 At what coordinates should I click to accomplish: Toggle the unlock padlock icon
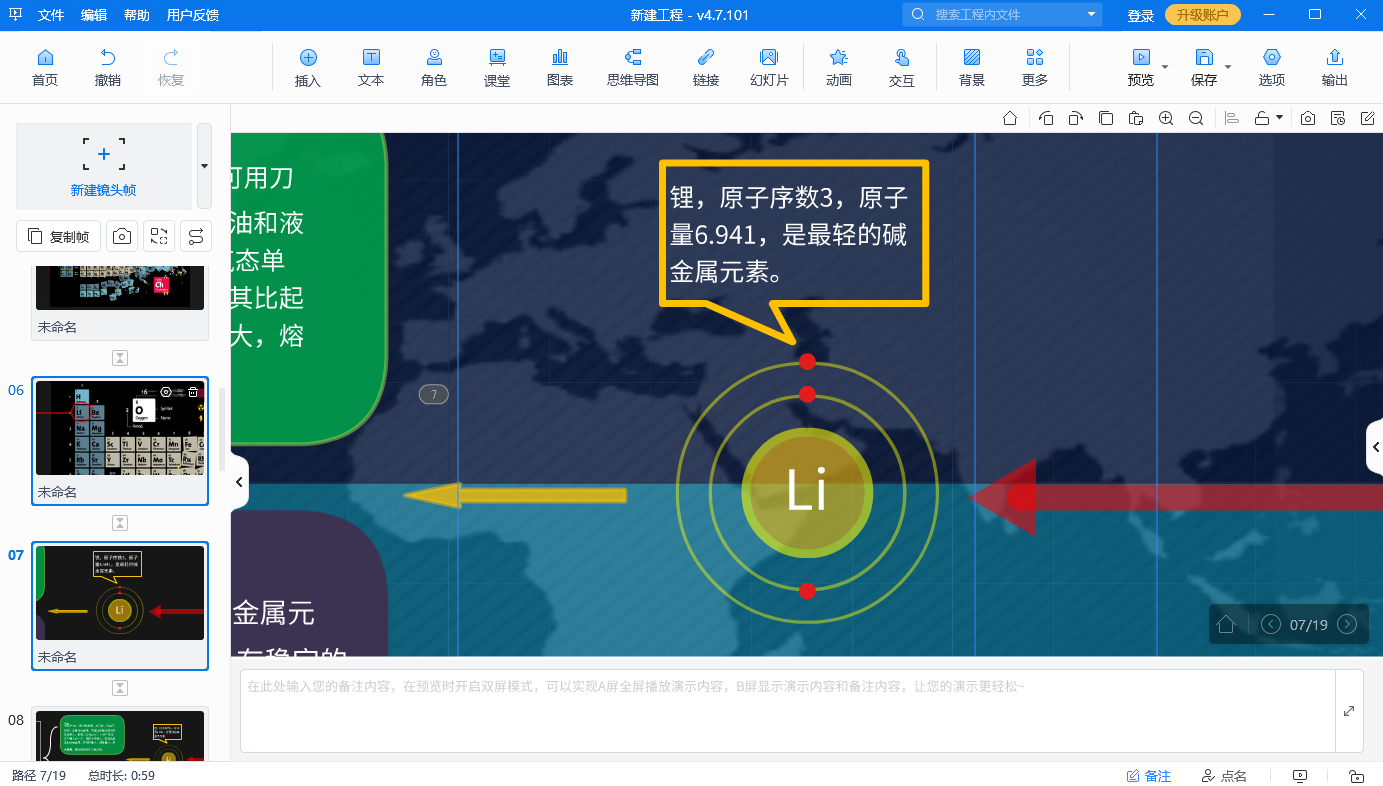(x=1262, y=118)
